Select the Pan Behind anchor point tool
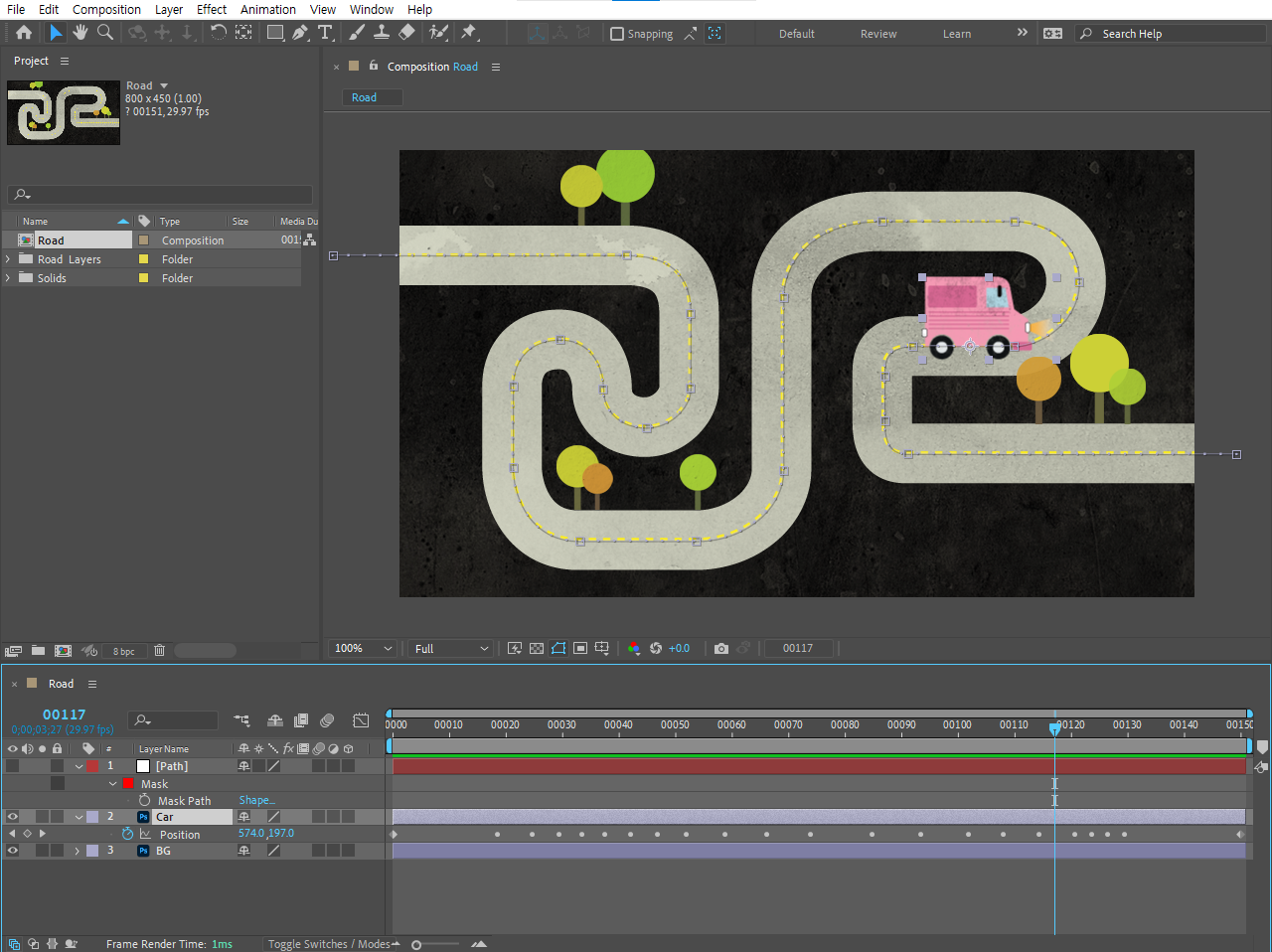The height and width of the screenshot is (952, 1272). coord(243,33)
